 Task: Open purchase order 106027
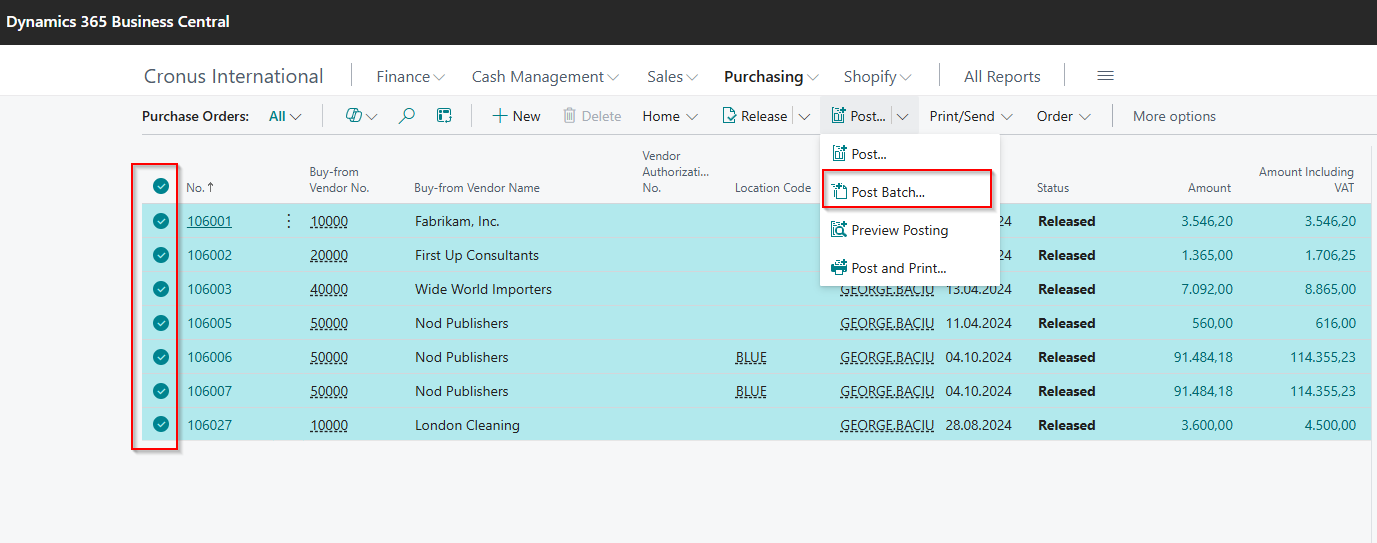point(209,425)
